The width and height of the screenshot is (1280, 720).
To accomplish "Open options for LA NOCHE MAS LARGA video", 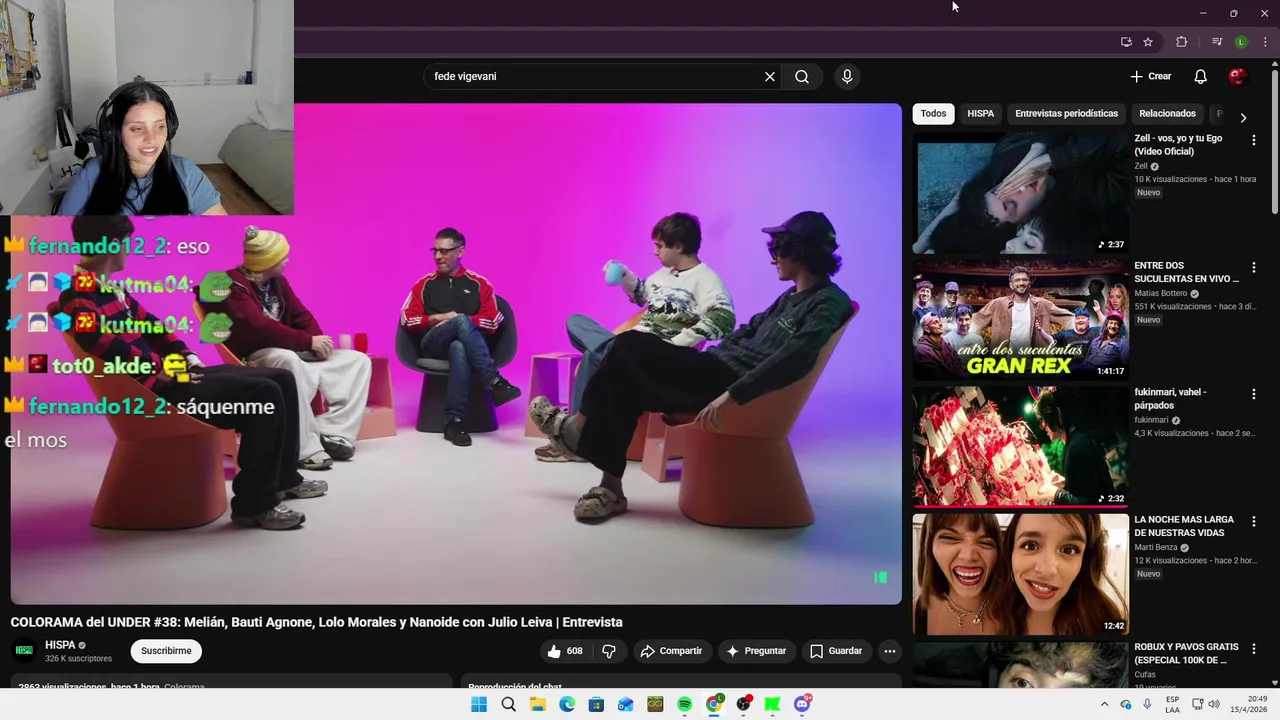I will 1254,522.
